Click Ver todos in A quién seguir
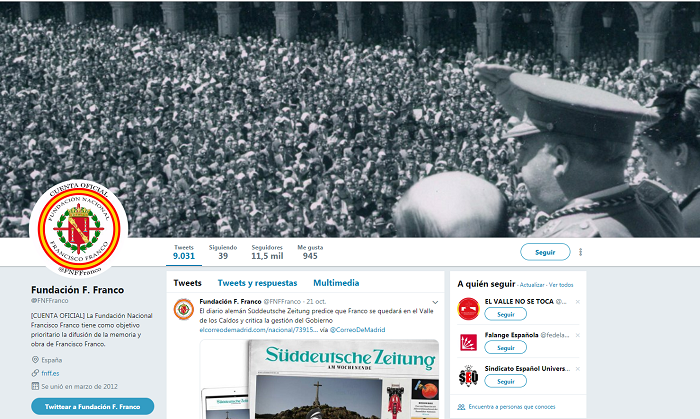This screenshot has width=700, height=419. coord(561,285)
